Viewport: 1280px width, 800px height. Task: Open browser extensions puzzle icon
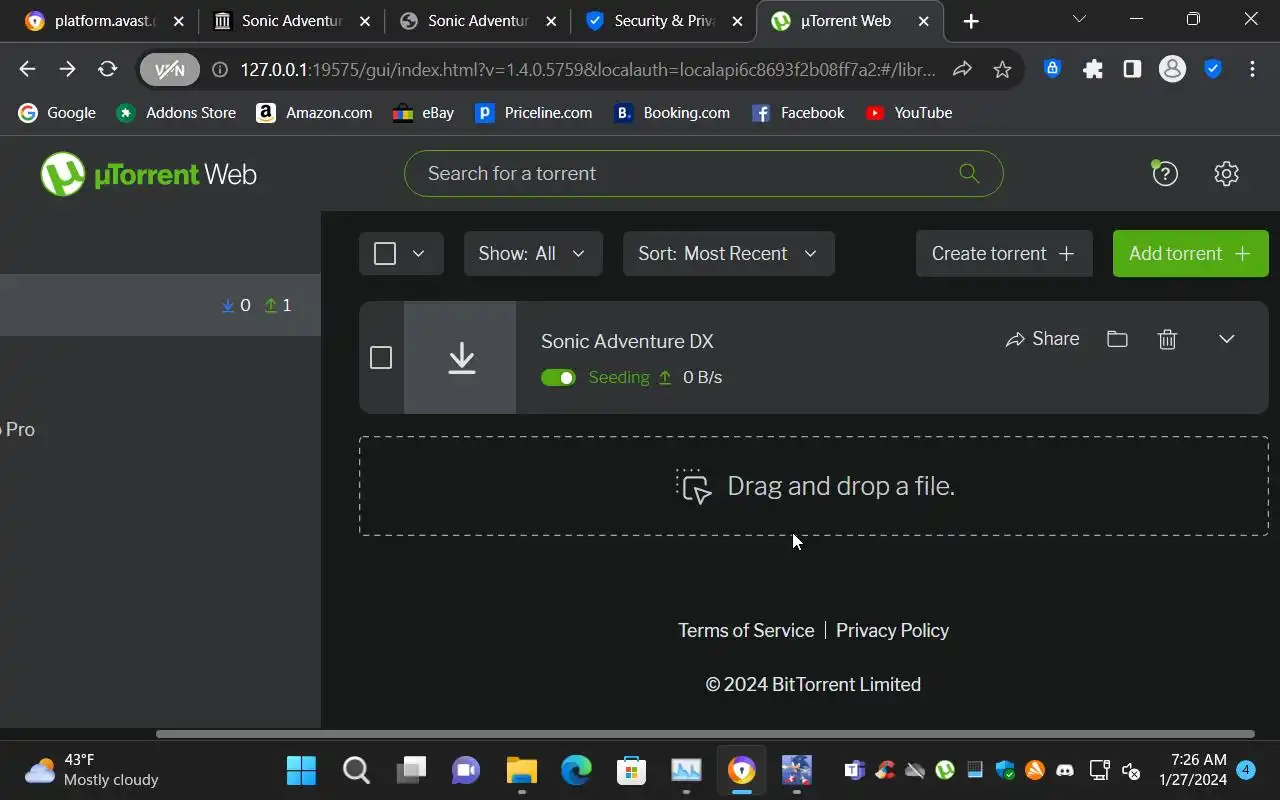click(1093, 69)
